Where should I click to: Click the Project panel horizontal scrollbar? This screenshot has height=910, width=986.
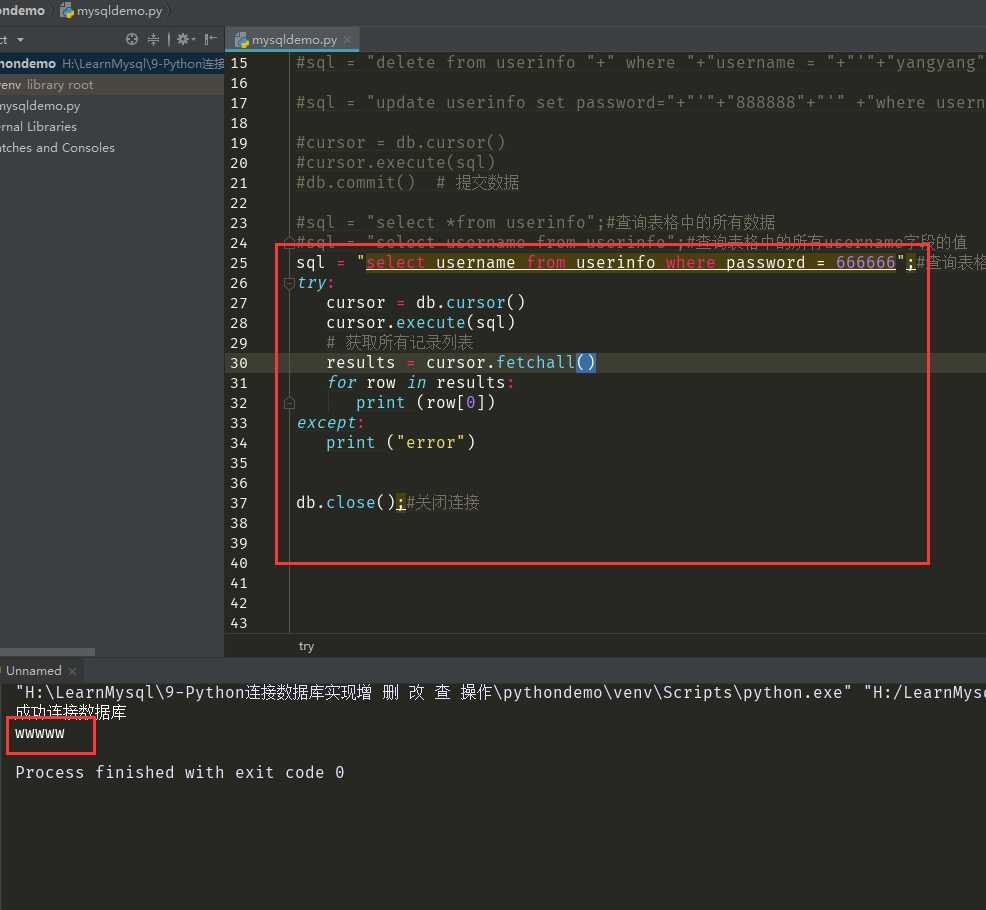coord(47,652)
